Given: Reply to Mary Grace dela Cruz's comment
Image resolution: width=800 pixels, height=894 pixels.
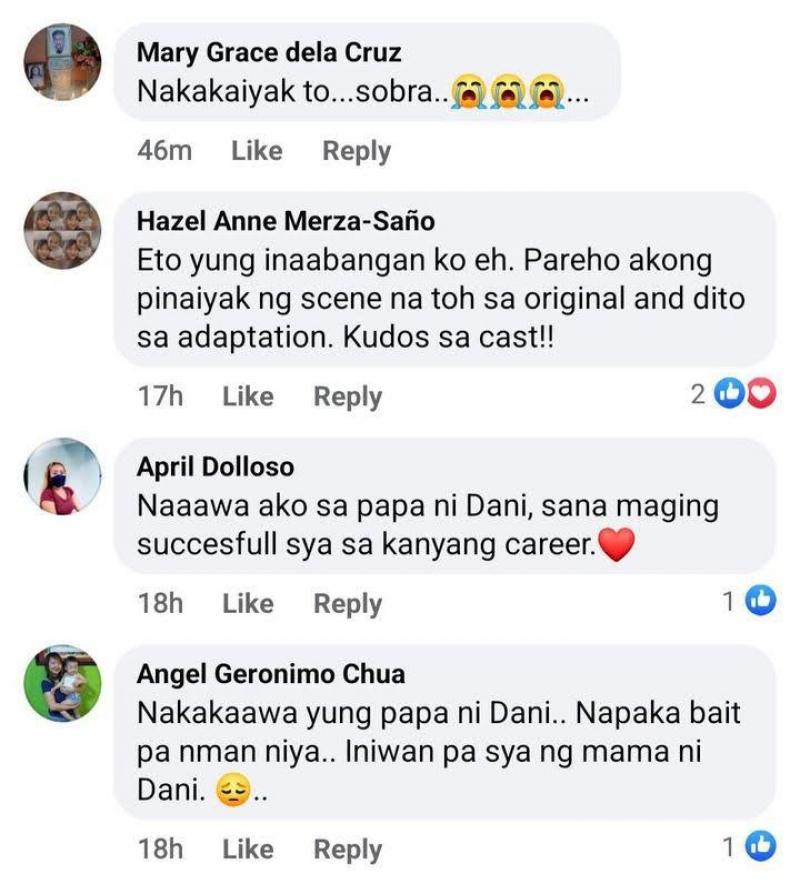Looking at the screenshot, I should 356,151.
